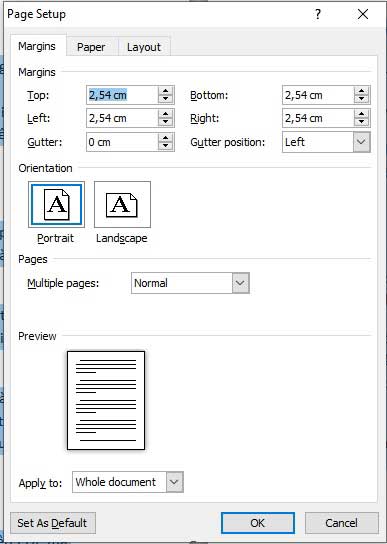Increase Left margin with up arrow
Image resolution: width=387 pixels, height=544 pixels.
point(166,114)
